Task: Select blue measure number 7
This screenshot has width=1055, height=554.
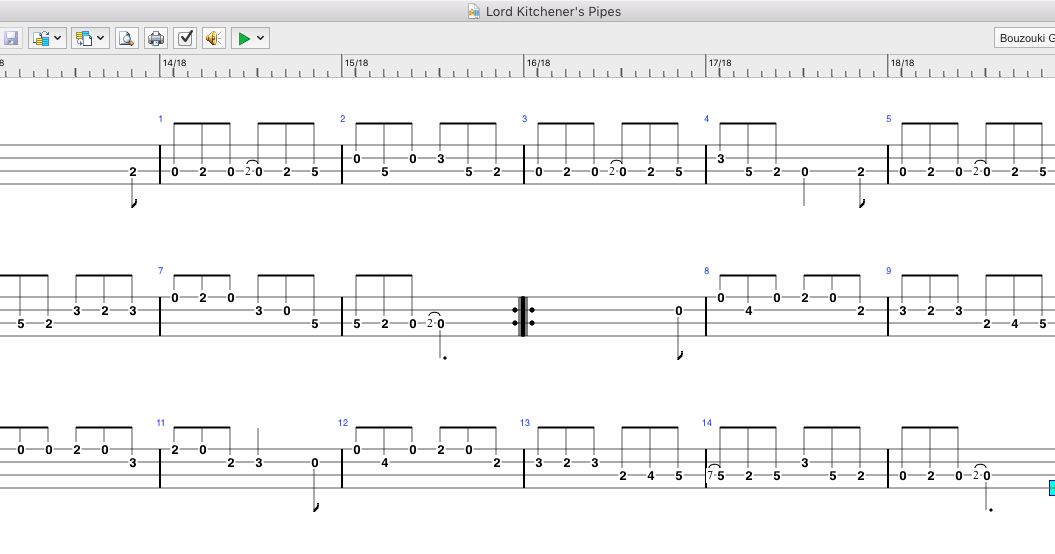Action: click(160, 271)
